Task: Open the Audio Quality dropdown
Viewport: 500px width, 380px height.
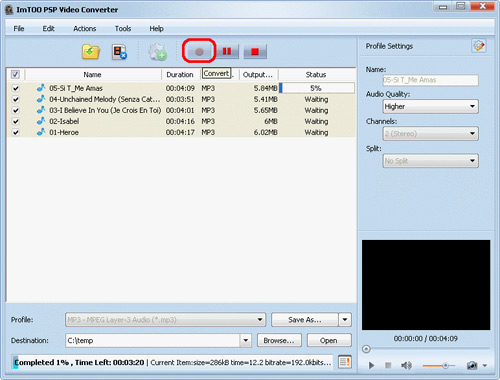Action: coord(430,107)
